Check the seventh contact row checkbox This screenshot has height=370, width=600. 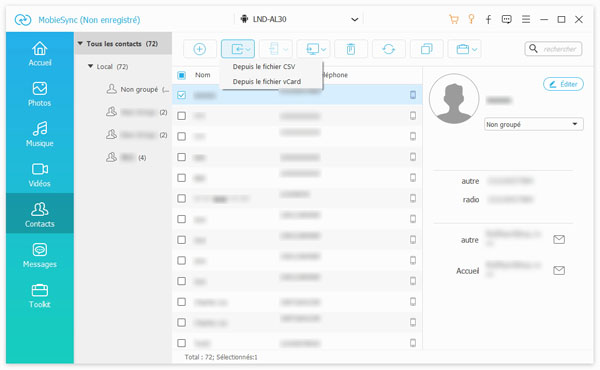pyautogui.click(x=181, y=219)
